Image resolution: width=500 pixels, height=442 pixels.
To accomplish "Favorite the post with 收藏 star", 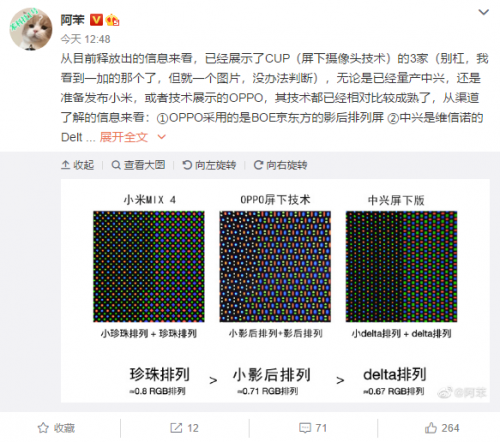I will (56, 428).
